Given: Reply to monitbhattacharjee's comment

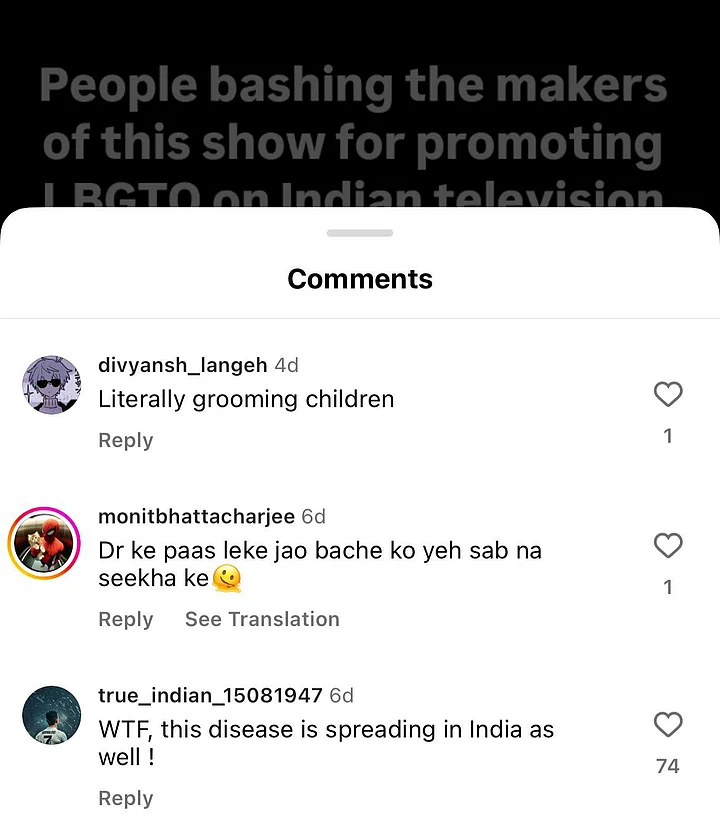Looking at the screenshot, I should [x=126, y=619].
